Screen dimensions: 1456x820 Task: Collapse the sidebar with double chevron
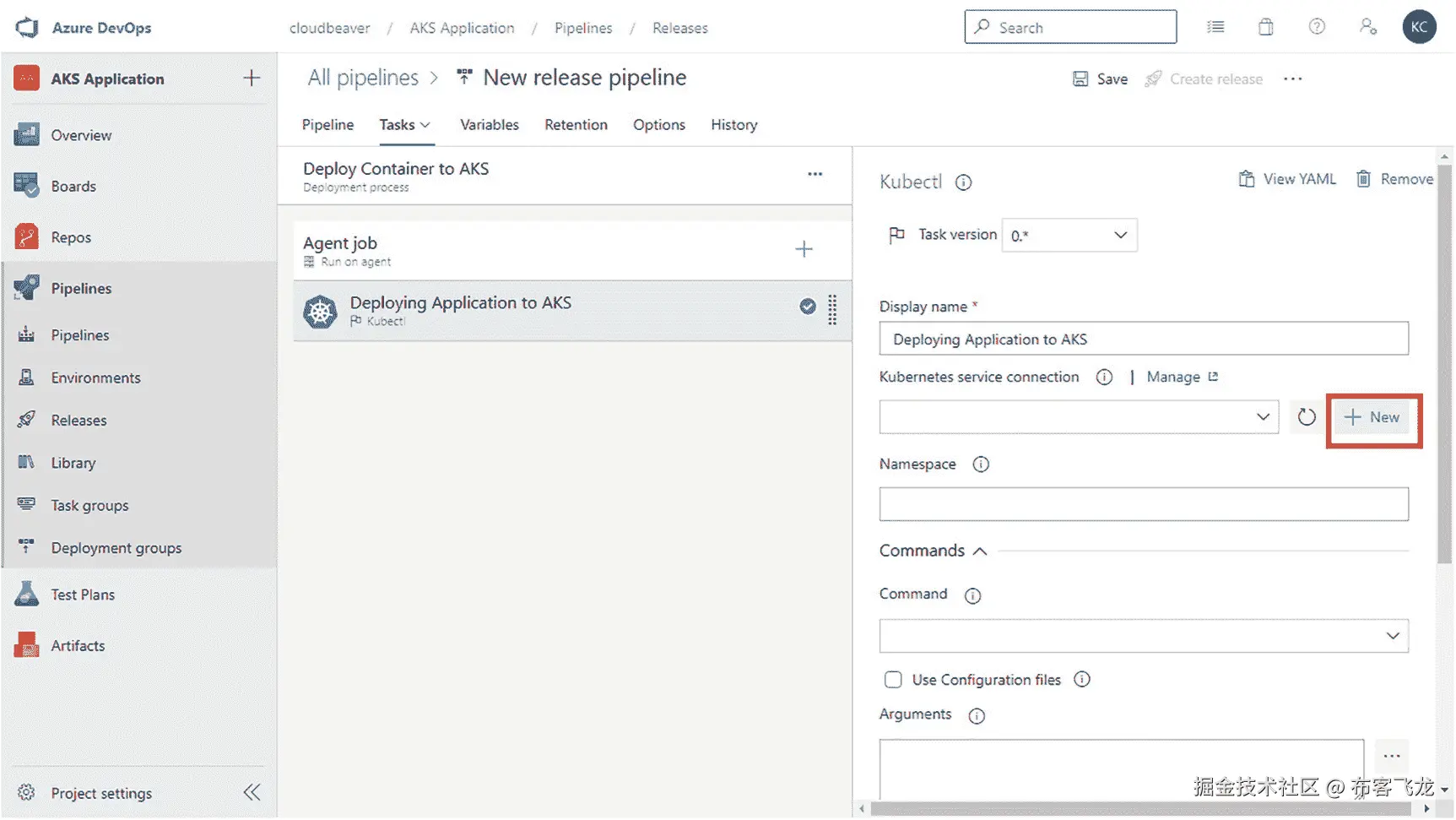(252, 793)
